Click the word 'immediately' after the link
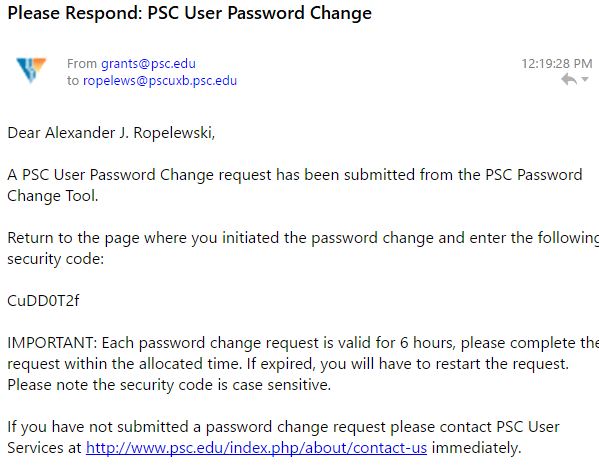599x473 pixels. (x=476, y=448)
